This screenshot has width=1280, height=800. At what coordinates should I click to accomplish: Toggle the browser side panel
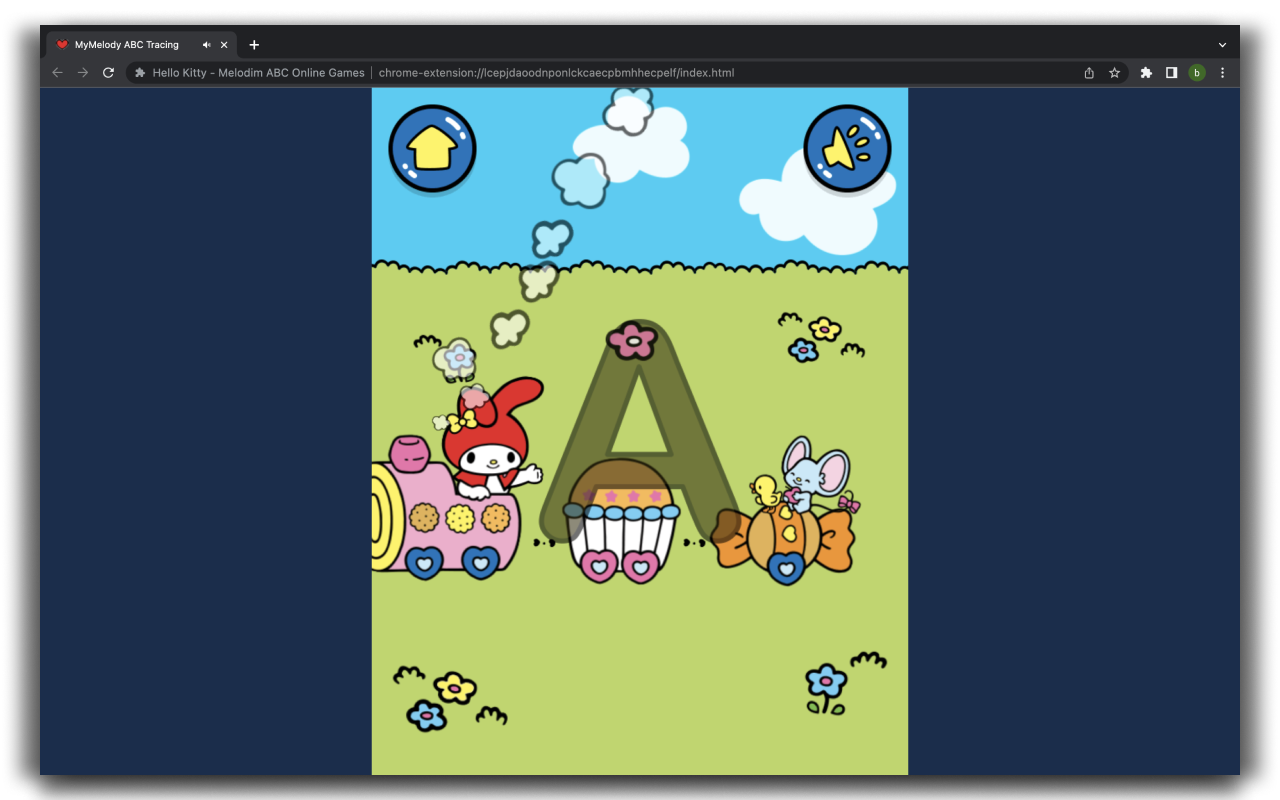(x=1171, y=73)
